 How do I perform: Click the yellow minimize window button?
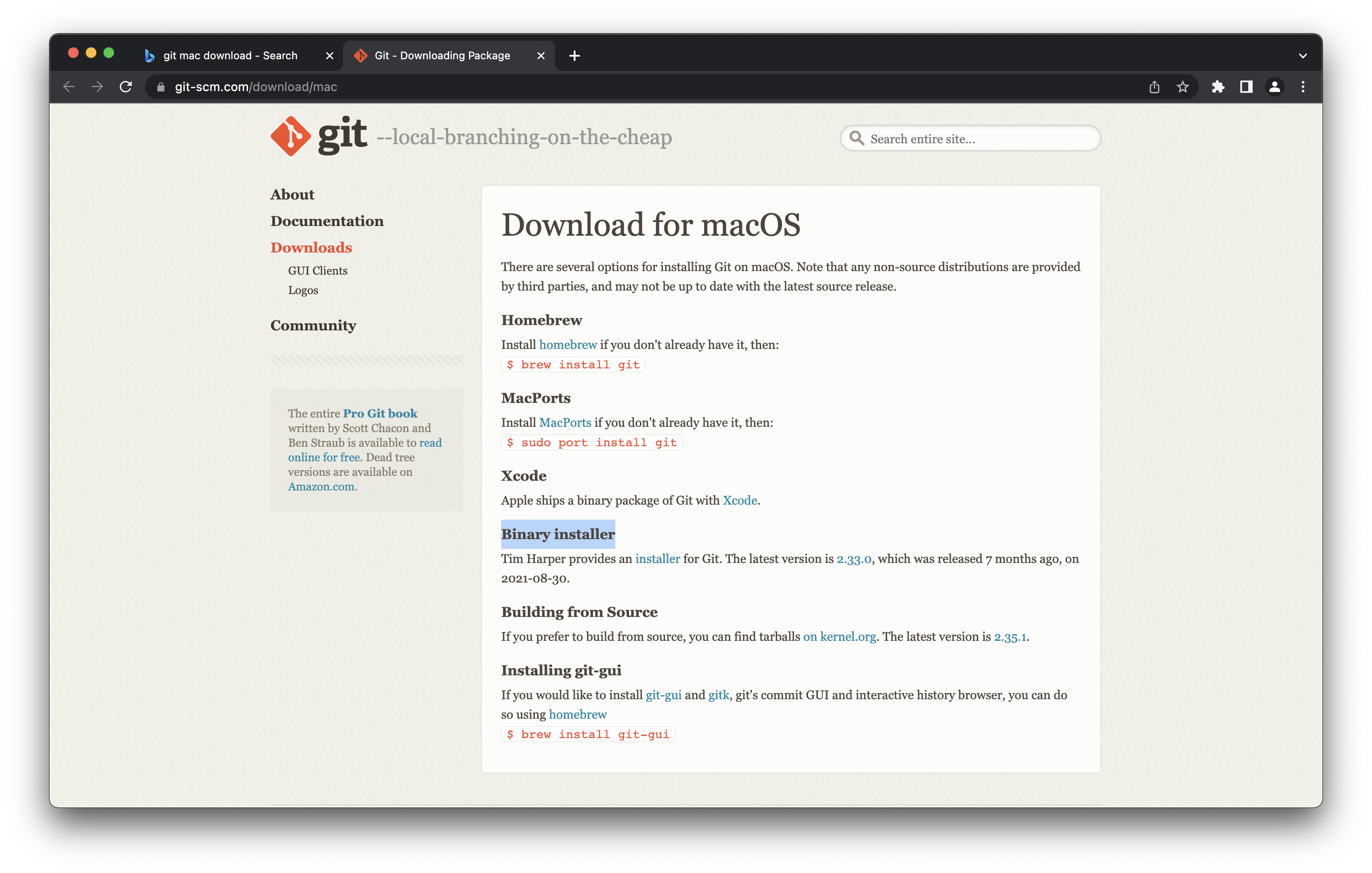pos(91,53)
